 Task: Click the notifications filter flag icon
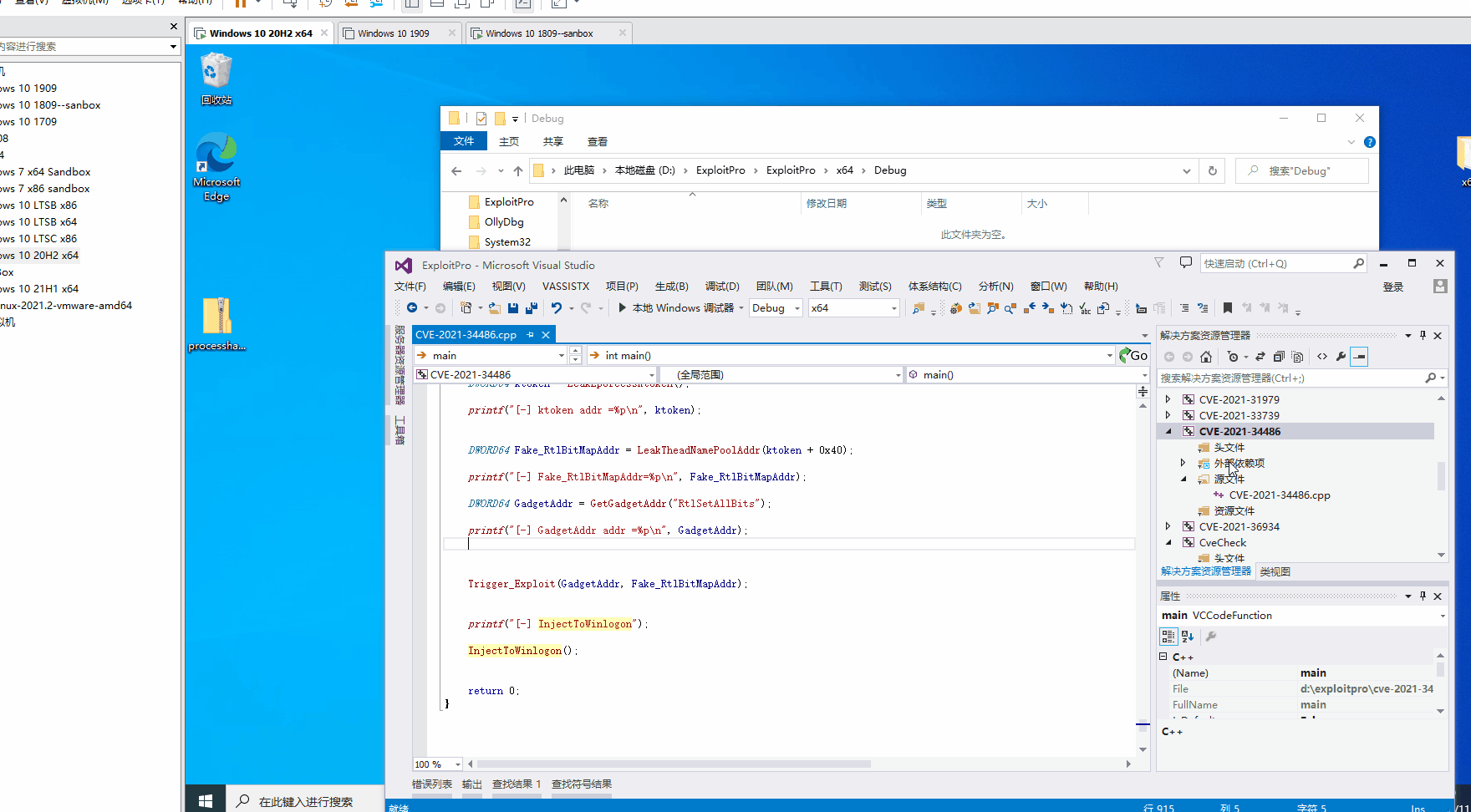1159,263
